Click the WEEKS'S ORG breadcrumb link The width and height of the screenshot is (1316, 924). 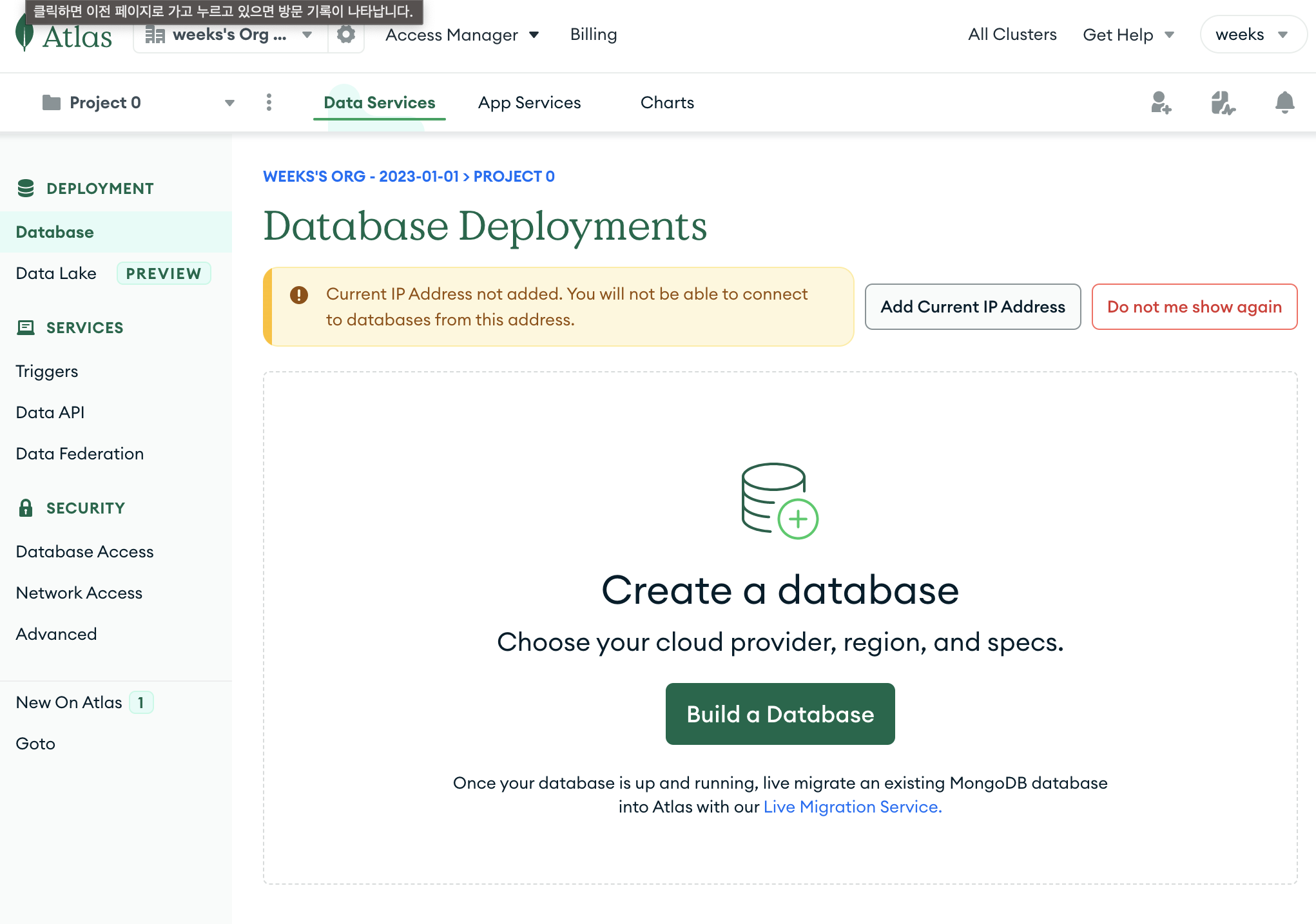[361, 177]
